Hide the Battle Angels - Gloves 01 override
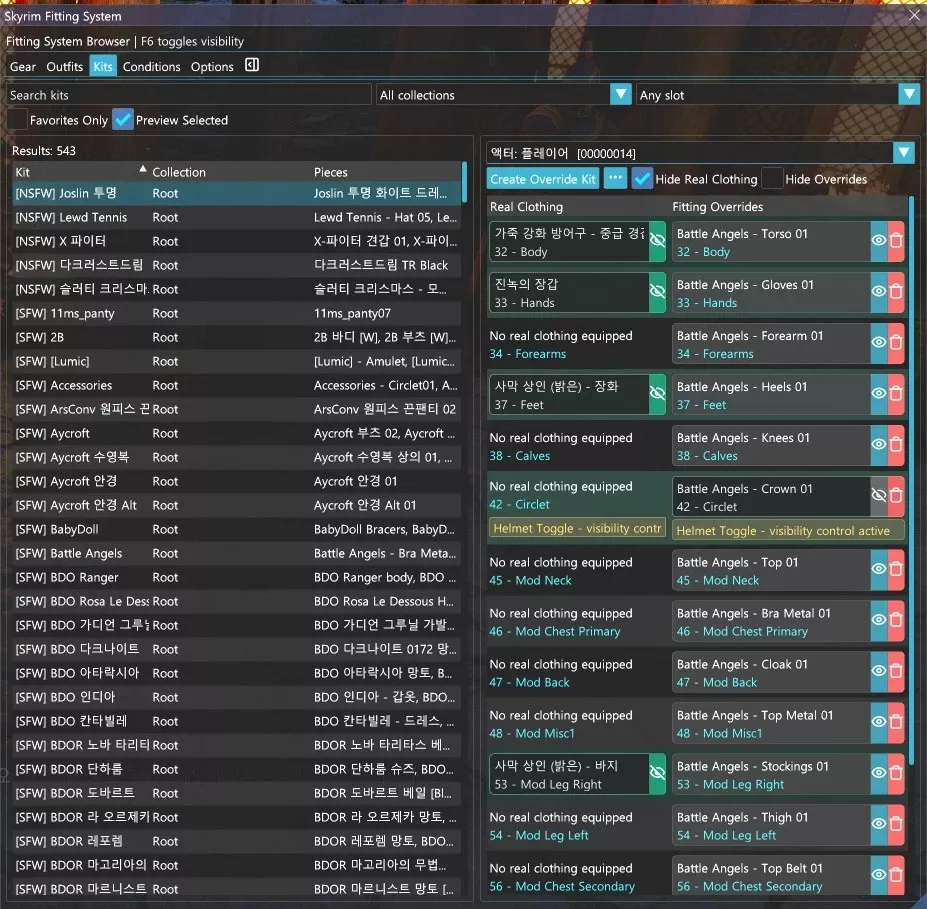927x909 pixels. click(x=879, y=292)
